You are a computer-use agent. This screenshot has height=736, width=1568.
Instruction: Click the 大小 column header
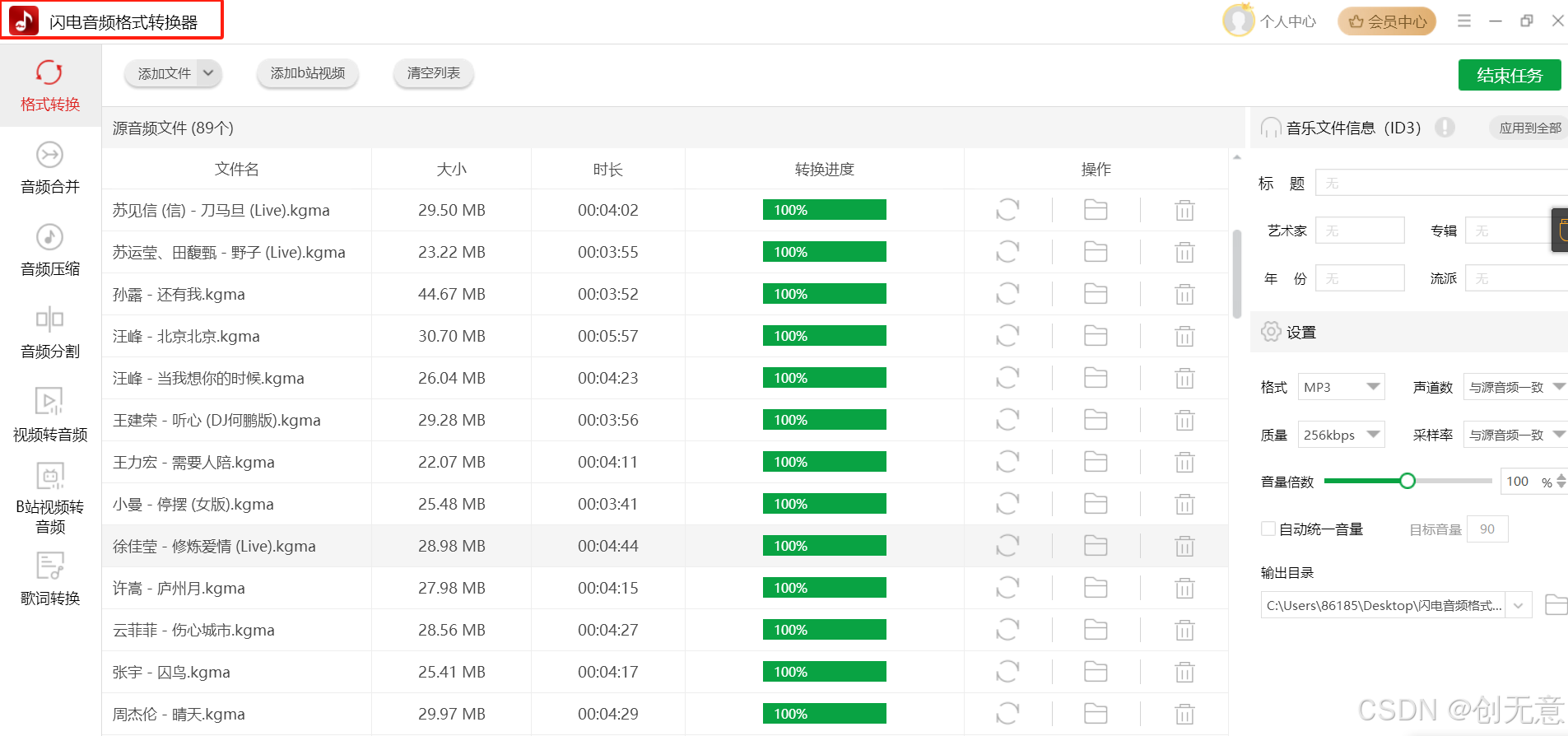point(451,169)
